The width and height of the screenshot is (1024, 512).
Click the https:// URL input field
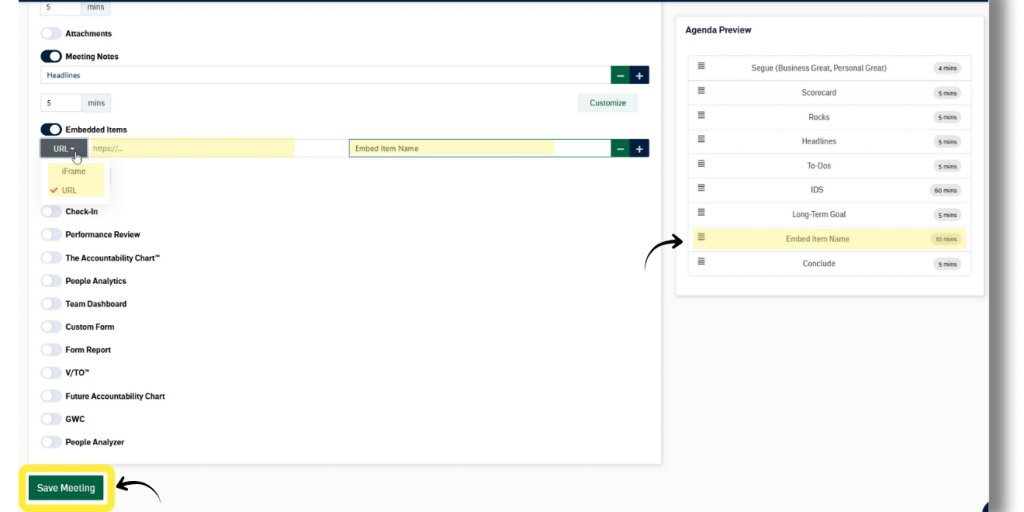pos(190,148)
